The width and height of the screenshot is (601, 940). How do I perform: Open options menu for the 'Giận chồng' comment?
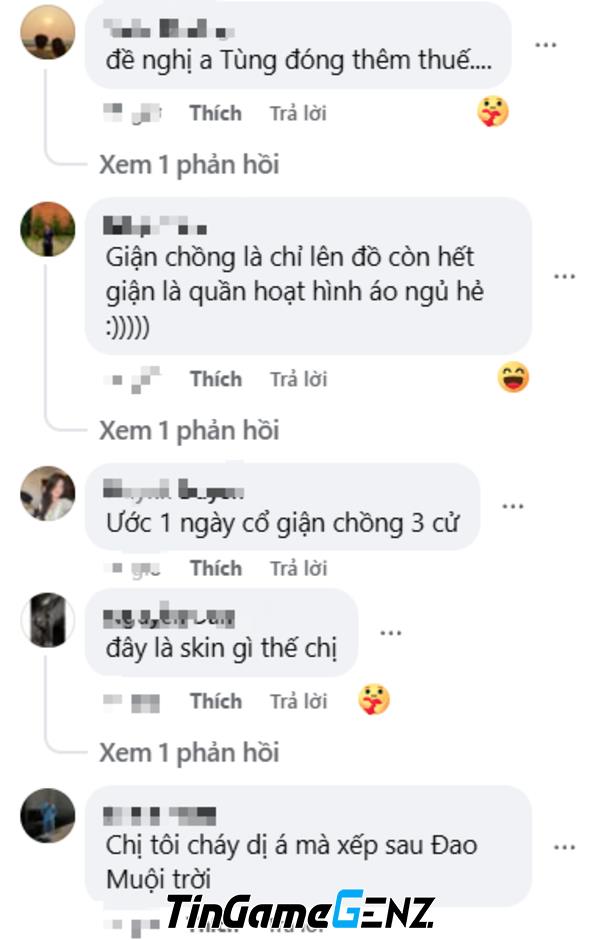[564, 276]
